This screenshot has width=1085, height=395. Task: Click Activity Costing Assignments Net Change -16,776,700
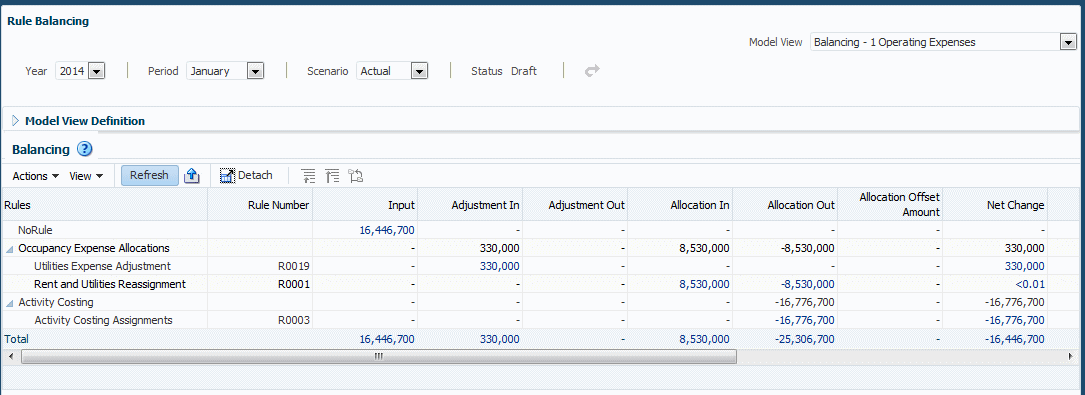tap(1015, 320)
